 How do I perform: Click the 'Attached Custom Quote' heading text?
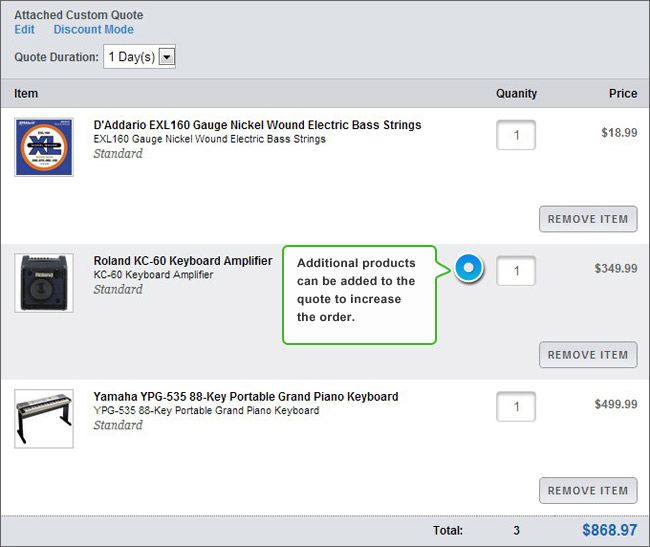click(79, 15)
